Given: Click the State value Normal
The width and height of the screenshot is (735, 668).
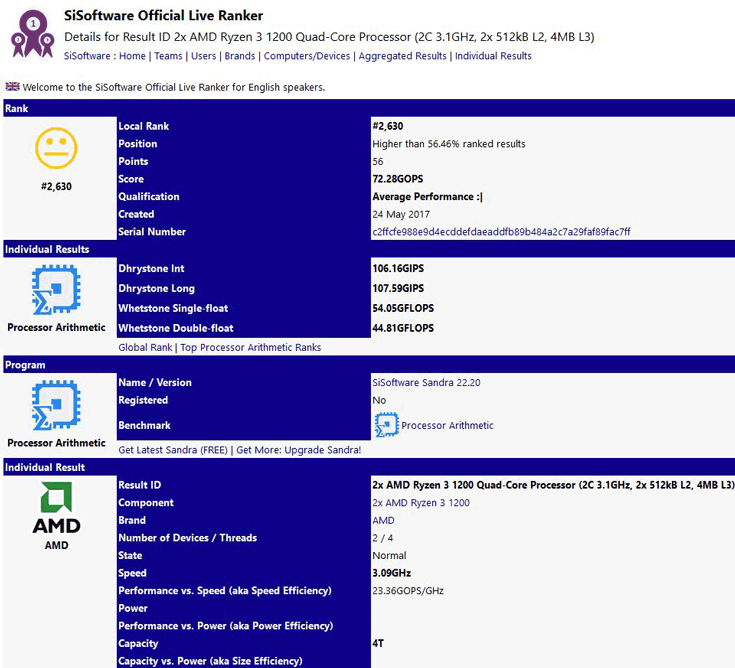Looking at the screenshot, I should (389, 555).
